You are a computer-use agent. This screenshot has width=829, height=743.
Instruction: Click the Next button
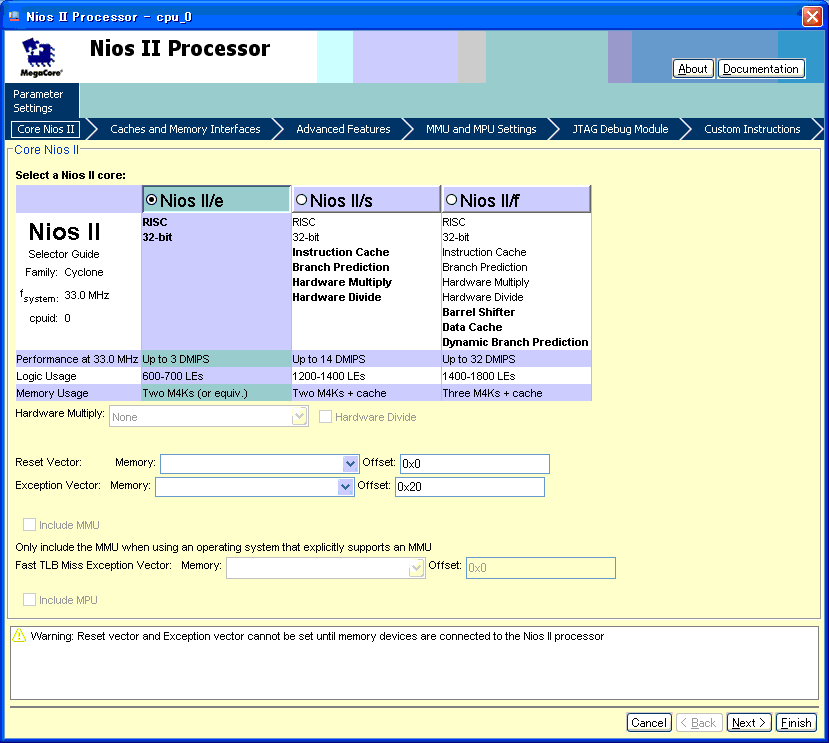(x=749, y=722)
